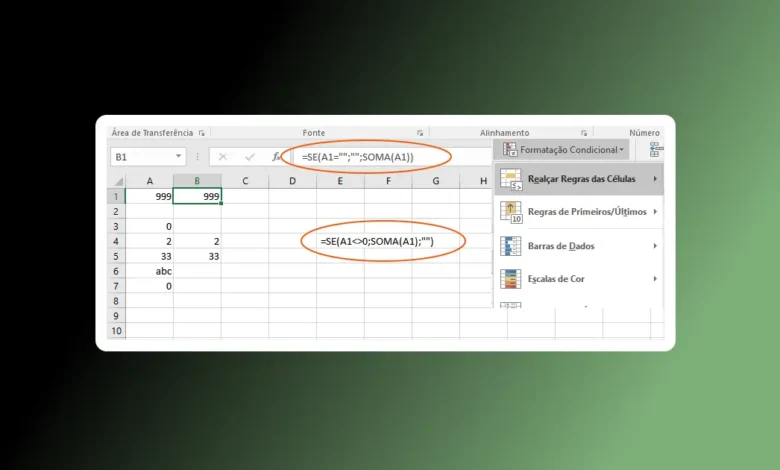Select column F header
This screenshot has height=470, width=780.
coord(388,181)
